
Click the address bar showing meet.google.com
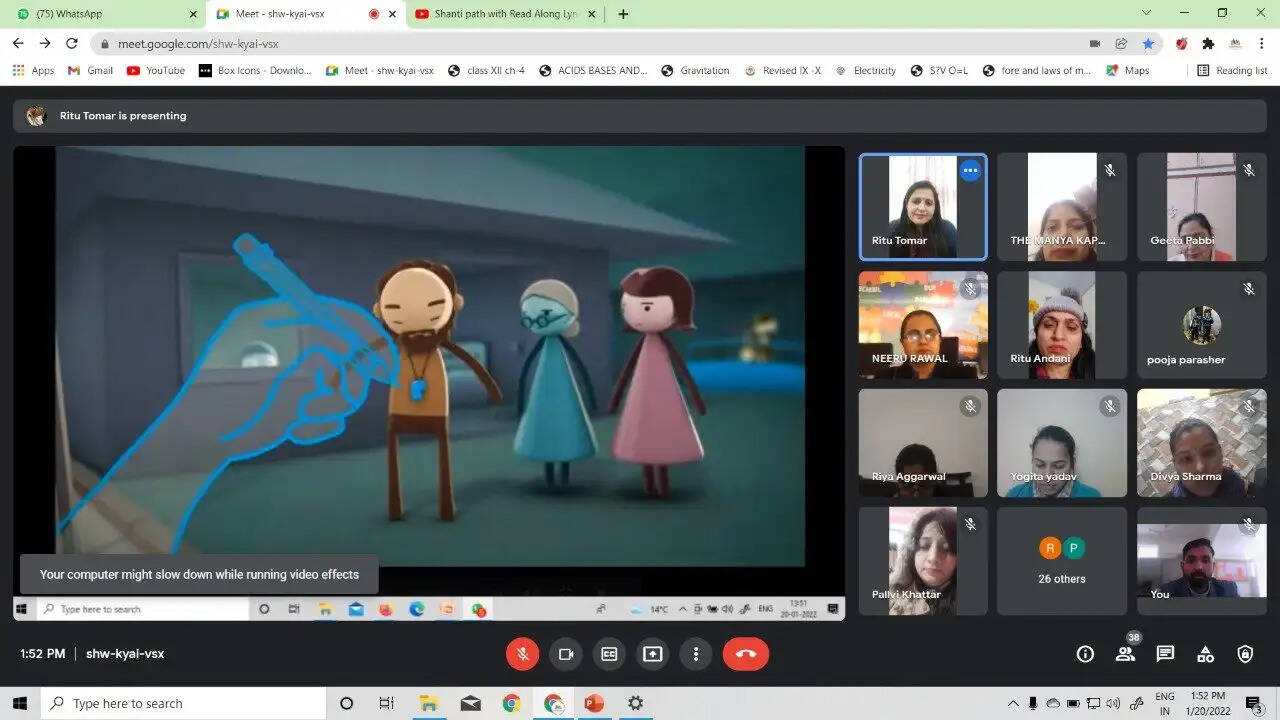coord(590,44)
